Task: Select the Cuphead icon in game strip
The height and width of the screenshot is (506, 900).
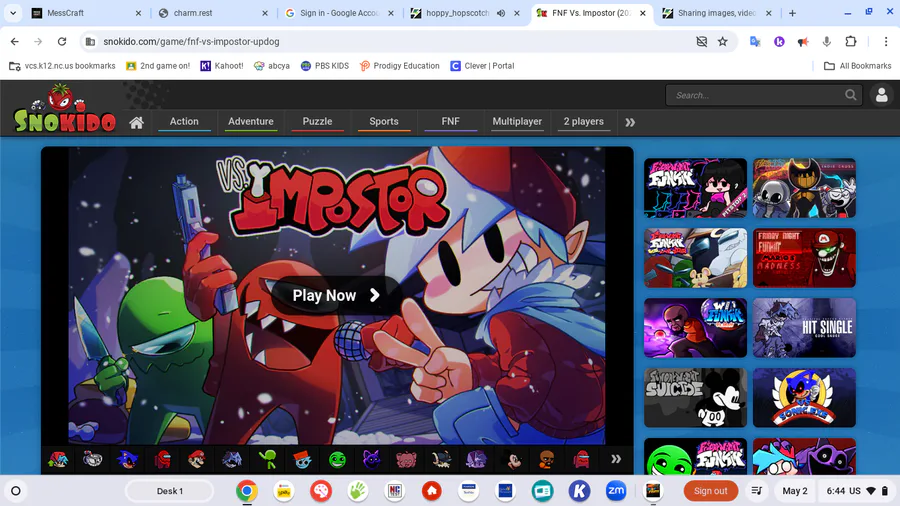Action: click(x=92, y=459)
